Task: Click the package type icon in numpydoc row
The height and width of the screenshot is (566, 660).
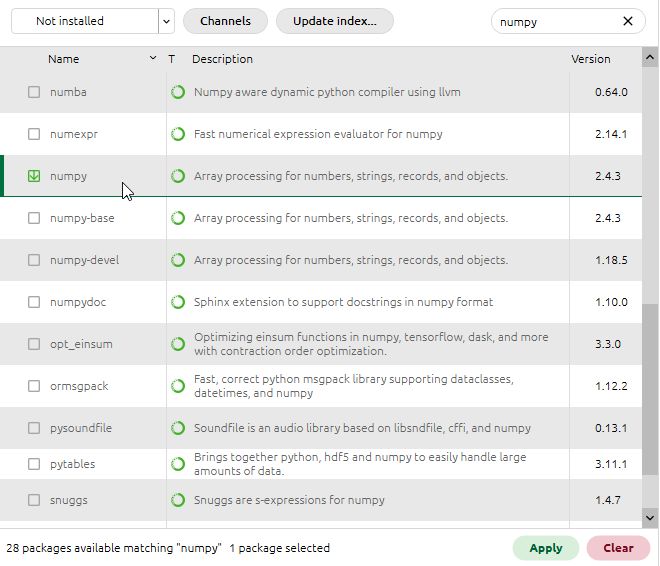Action: point(178,302)
